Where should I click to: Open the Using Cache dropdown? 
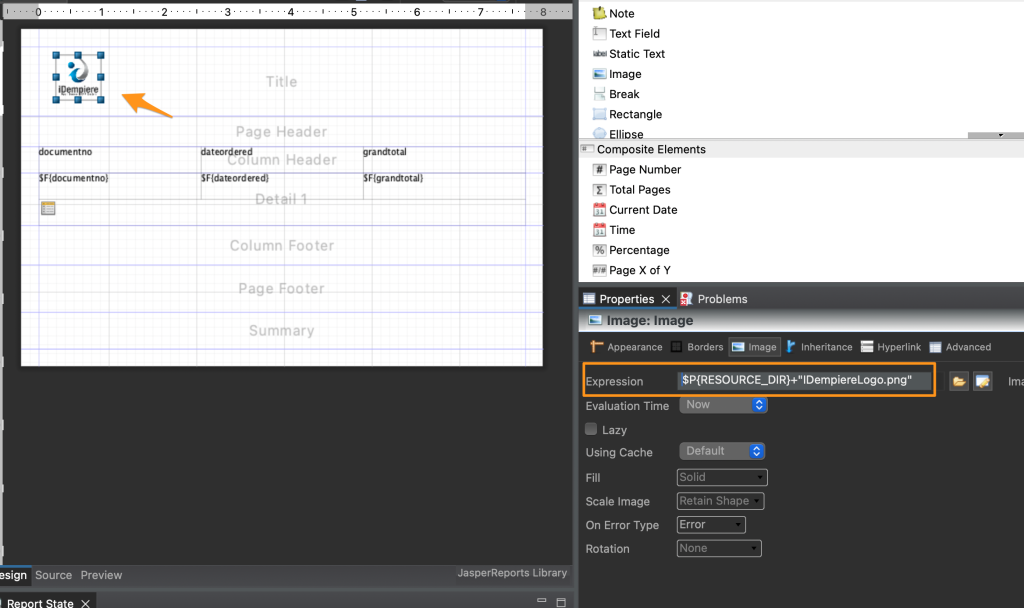pyautogui.click(x=722, y=451)
